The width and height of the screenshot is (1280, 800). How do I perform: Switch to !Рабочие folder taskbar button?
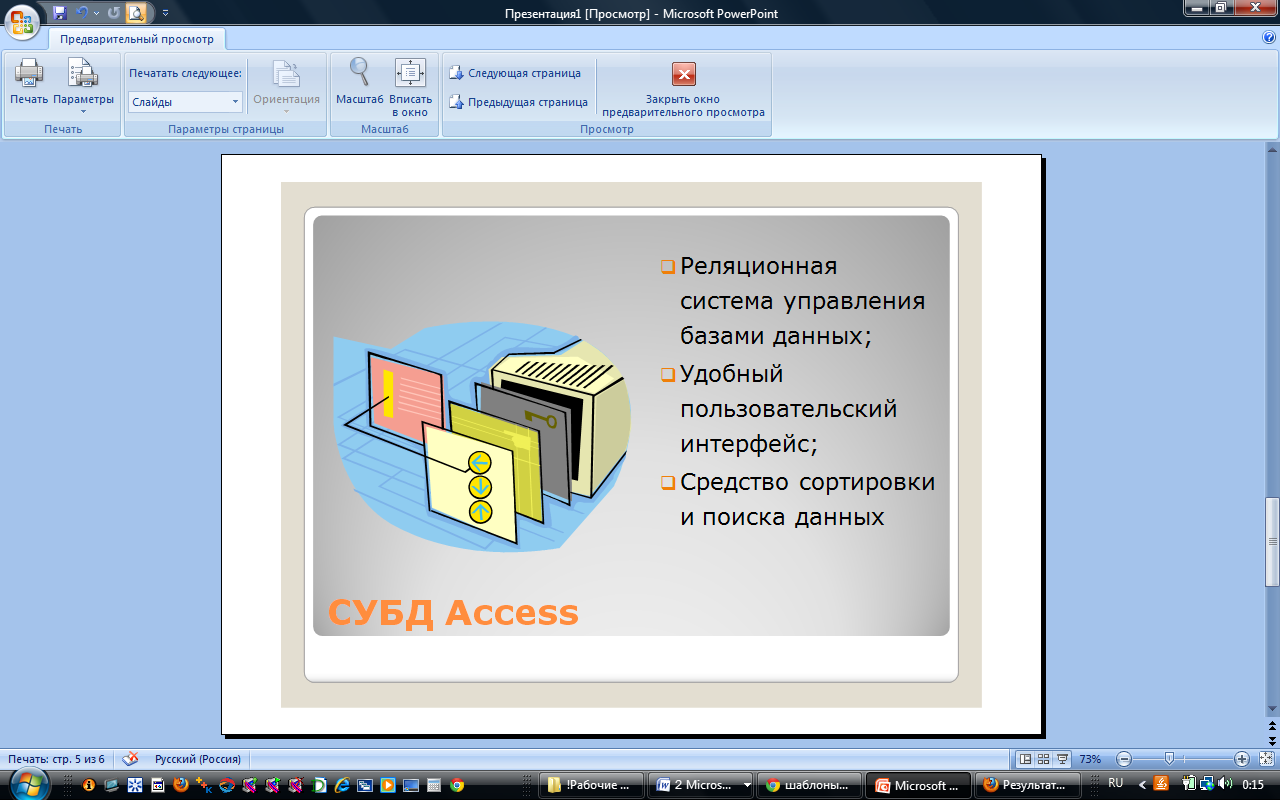click(590, 785)
